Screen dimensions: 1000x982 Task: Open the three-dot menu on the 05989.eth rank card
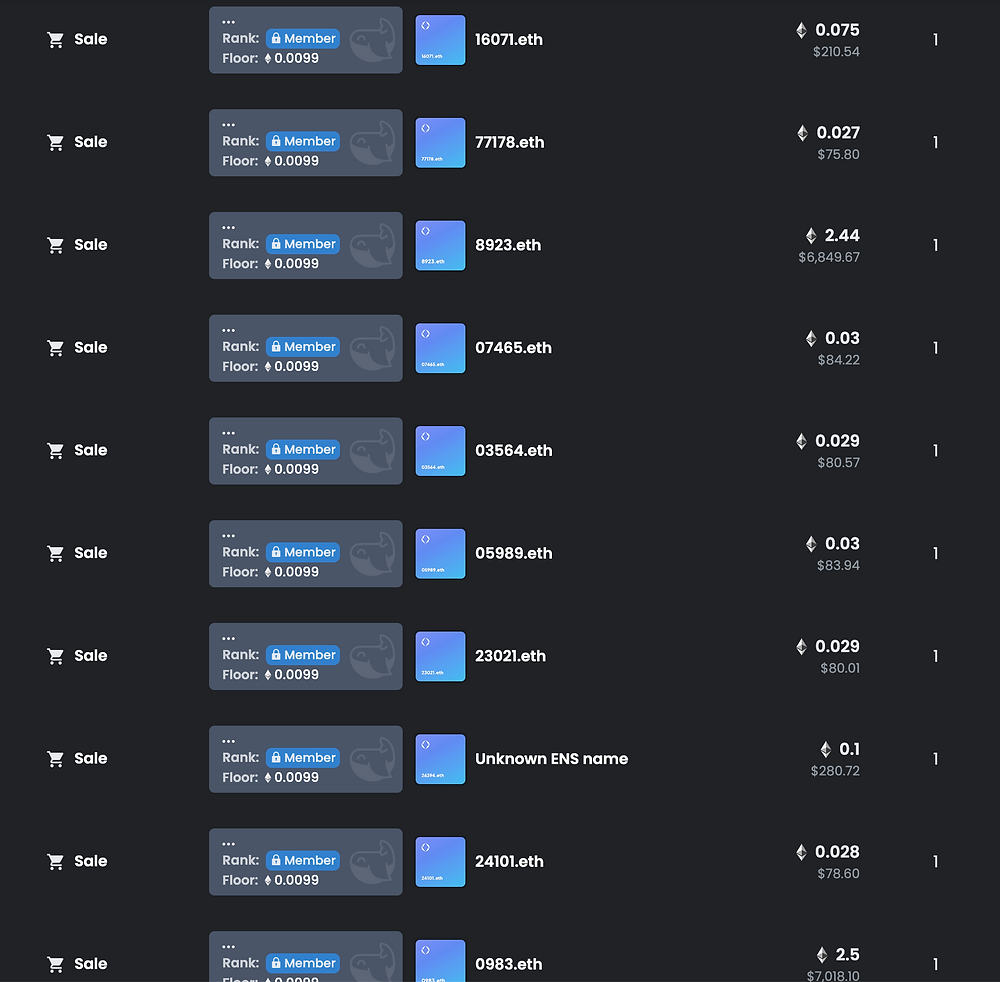point(228,536)
